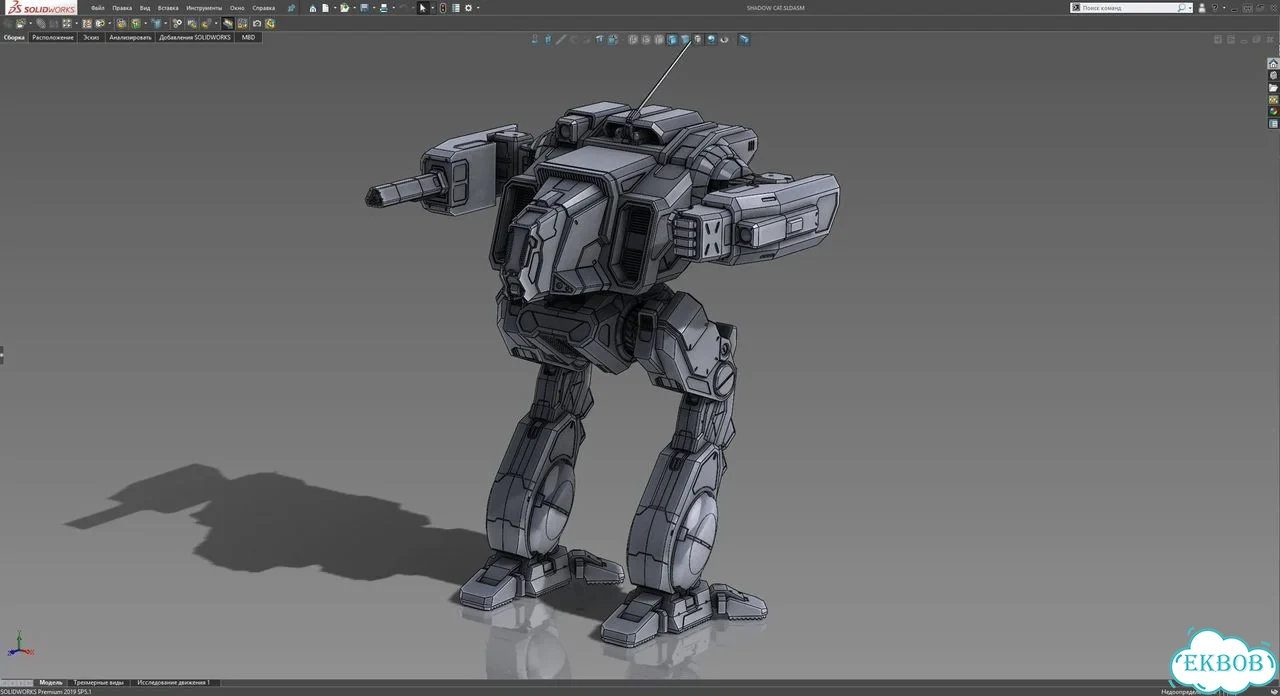The image size is (1280, 696).
Task: Toggle the rightmost heads-up view icon
Action: click(x=744, y=40)
